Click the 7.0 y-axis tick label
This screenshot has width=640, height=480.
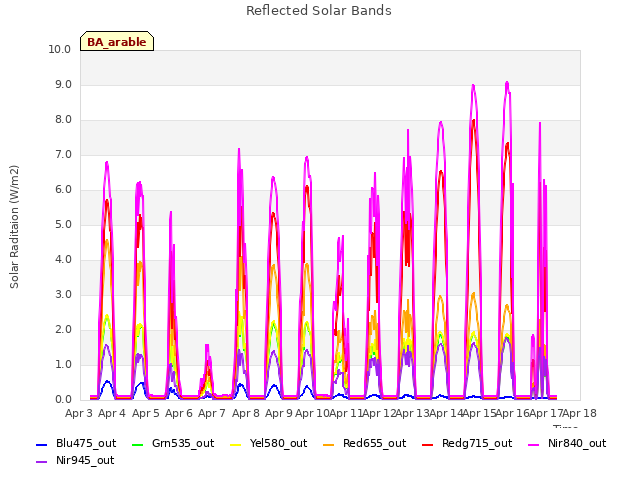63,155
